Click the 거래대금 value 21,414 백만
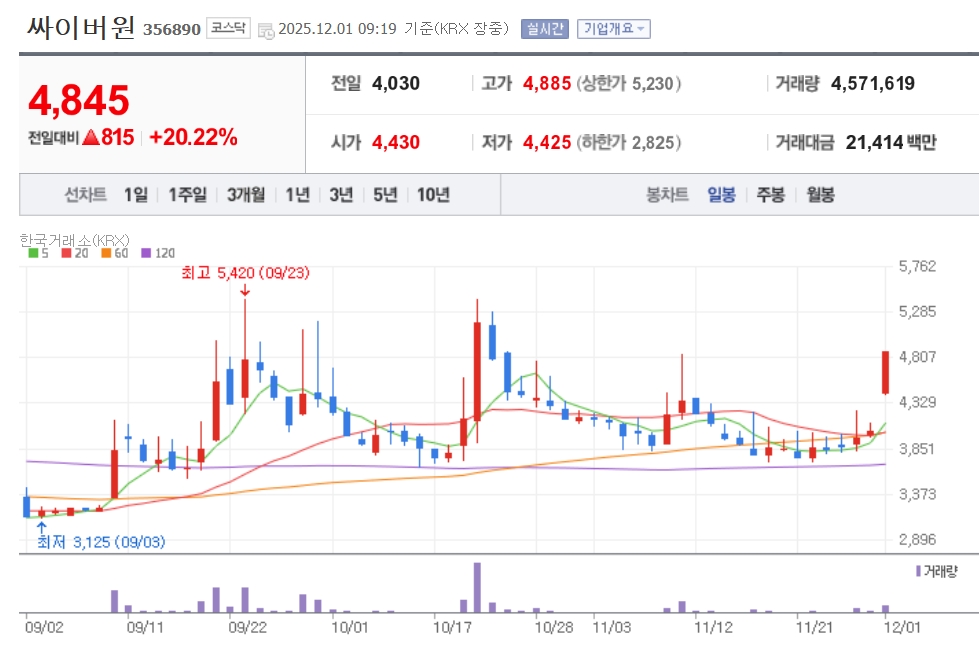The height and width of the screenshot is (663, 979). click(891, 142)
